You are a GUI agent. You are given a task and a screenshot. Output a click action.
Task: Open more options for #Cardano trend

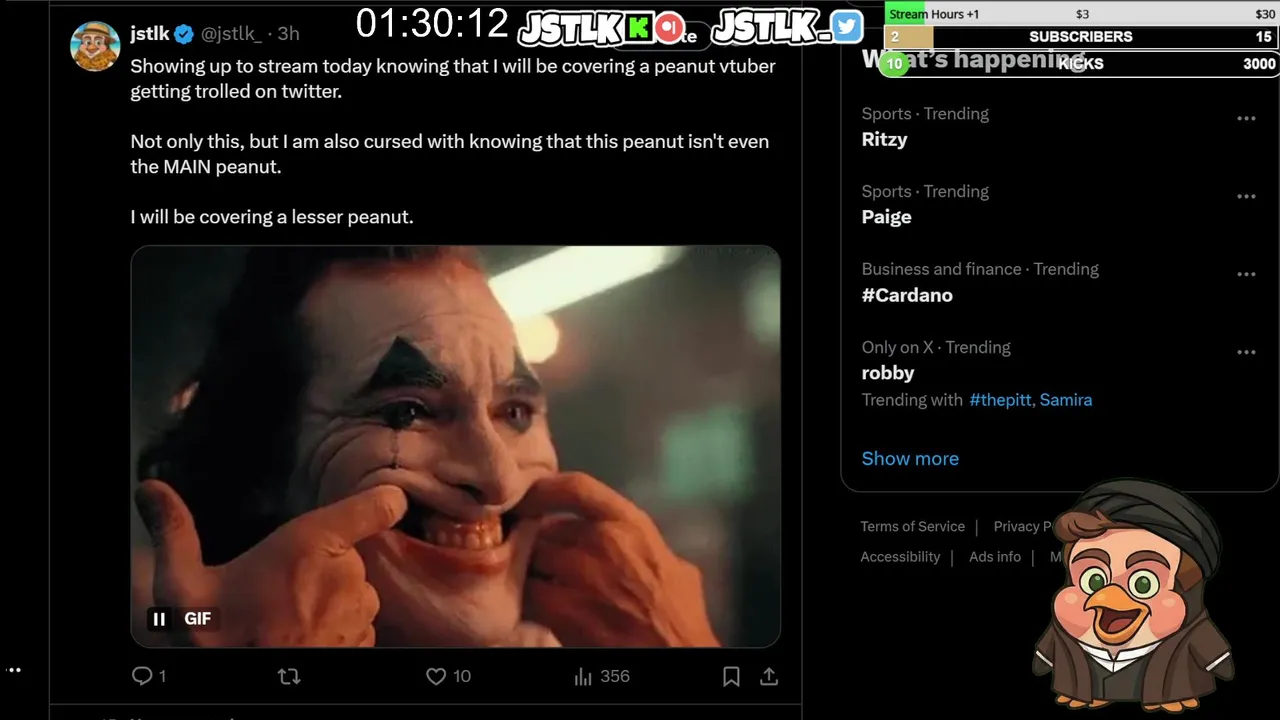(1246, 274)
